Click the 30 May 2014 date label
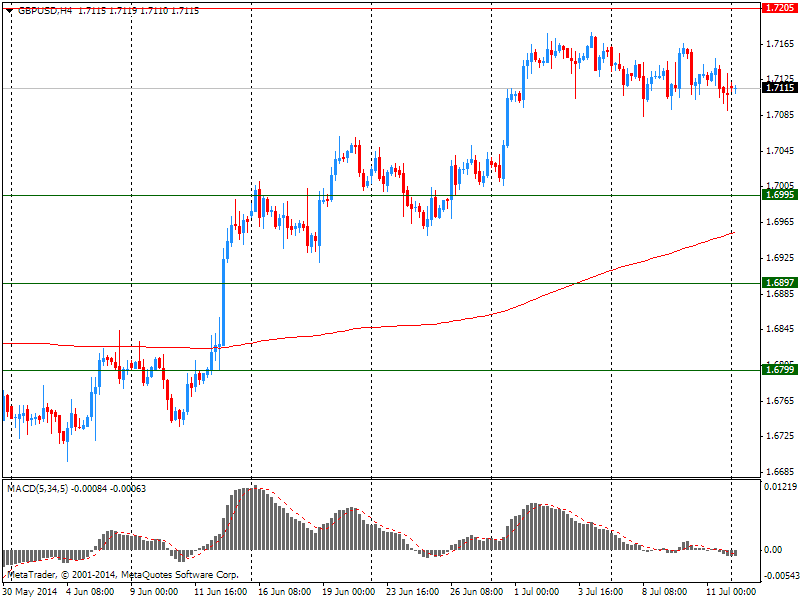The width and height of the screenshot is (800, 600). [30, 592]
